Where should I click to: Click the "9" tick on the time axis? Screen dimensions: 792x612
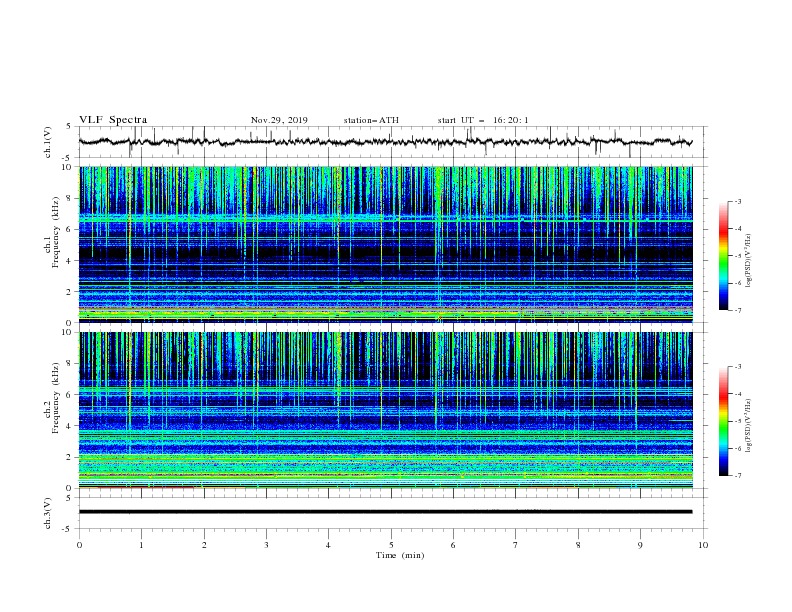pos(640,545)
